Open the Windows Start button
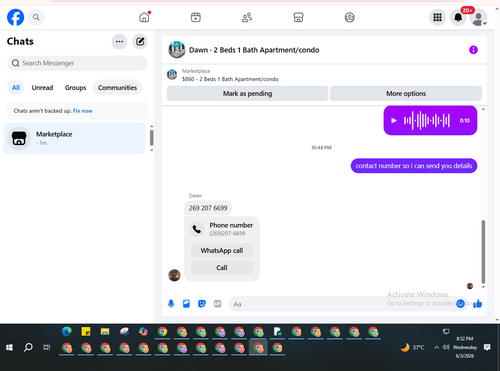 tap(9, 348)
